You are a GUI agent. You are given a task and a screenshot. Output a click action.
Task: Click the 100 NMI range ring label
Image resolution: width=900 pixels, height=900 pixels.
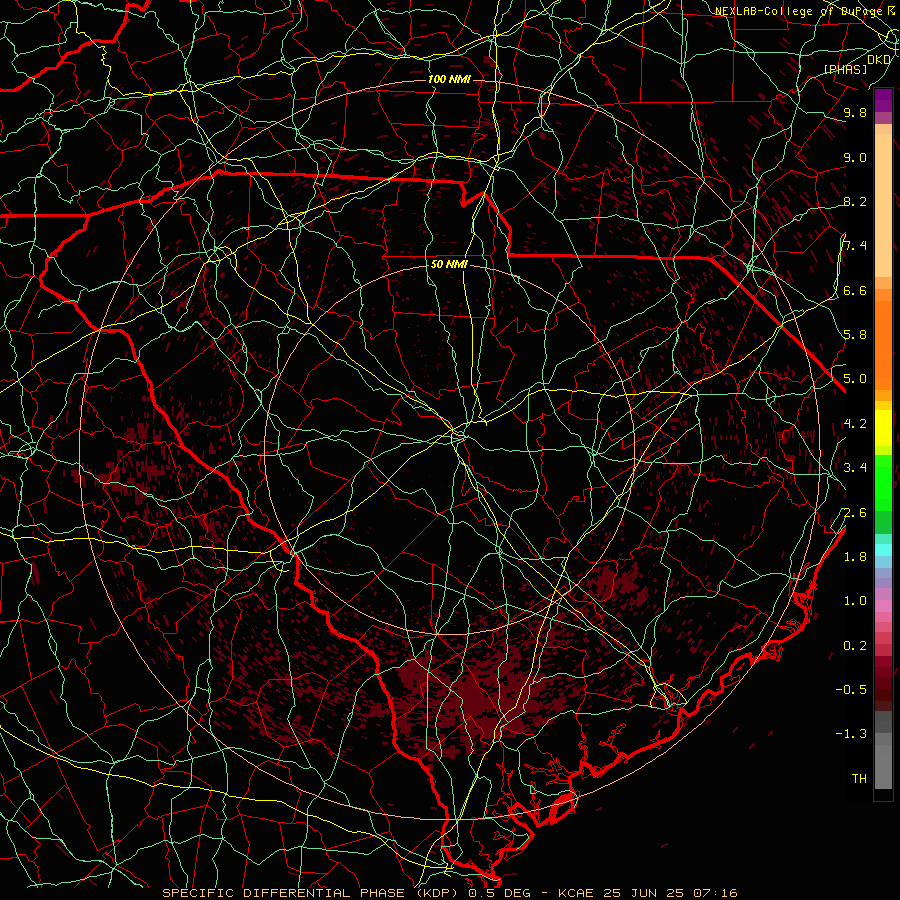449,79
